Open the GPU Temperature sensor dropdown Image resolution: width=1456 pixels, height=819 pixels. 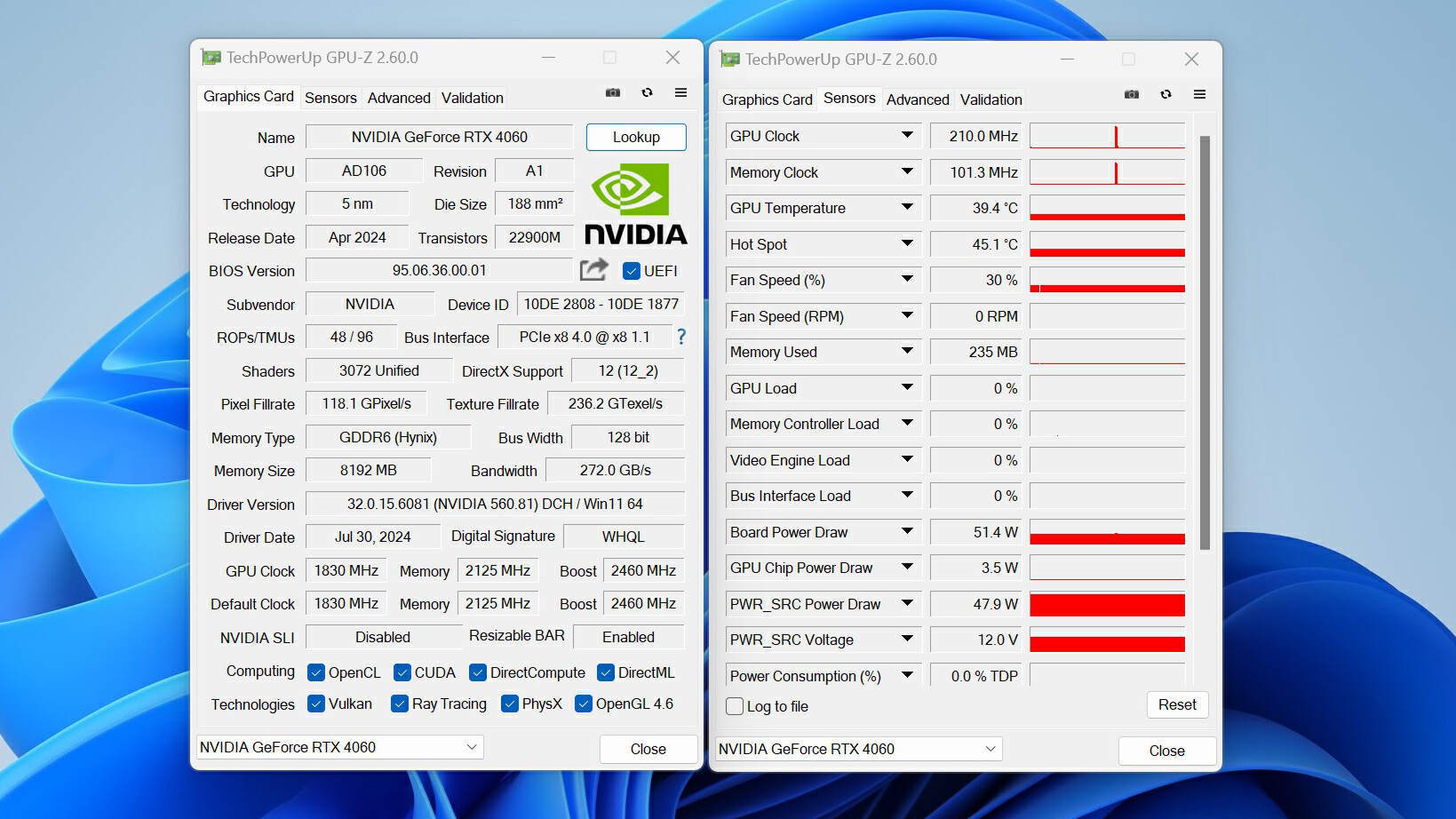pos(907,208)
